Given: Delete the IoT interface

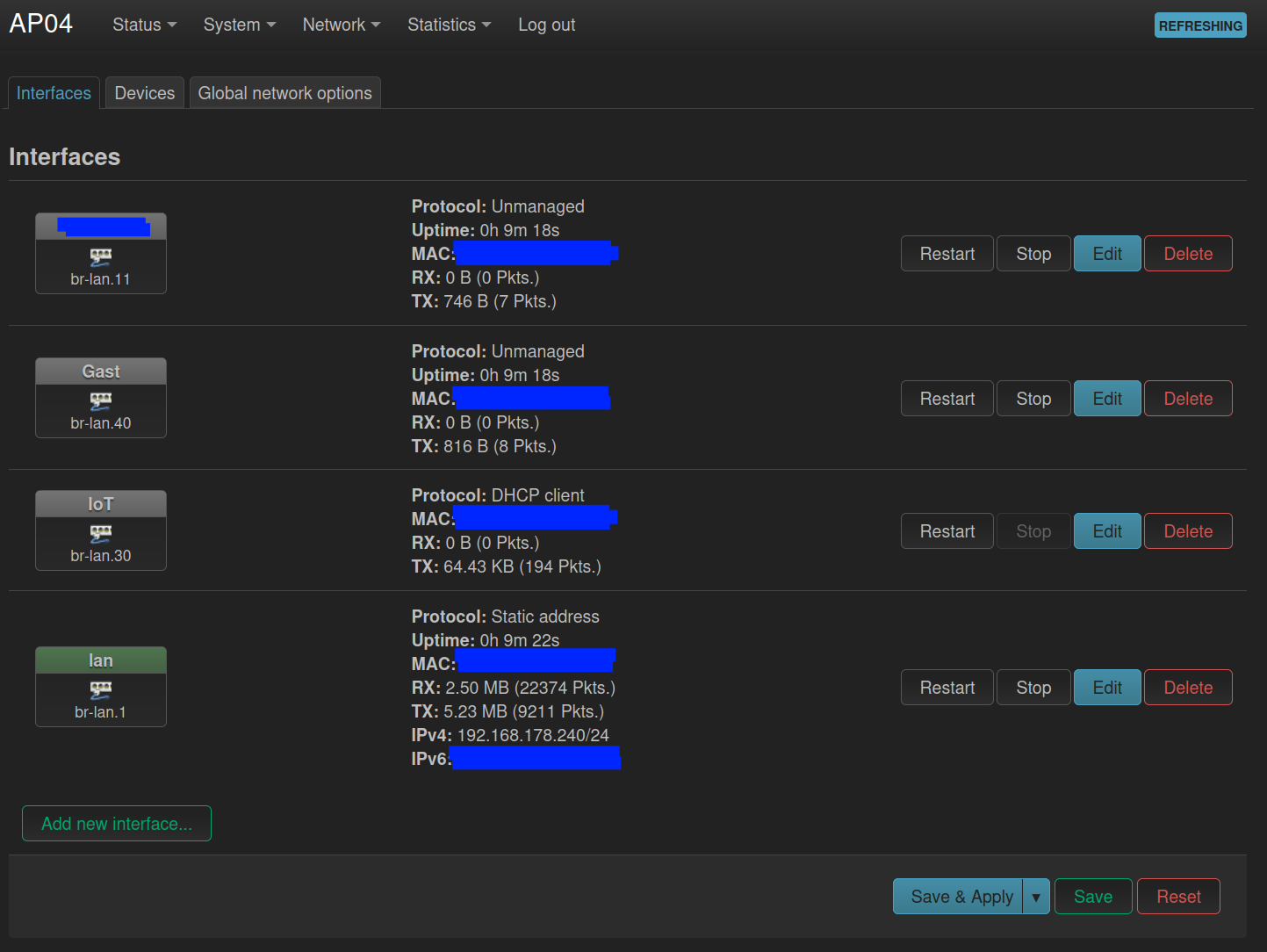Looking at the screenshot, I should pos(1188,531).
